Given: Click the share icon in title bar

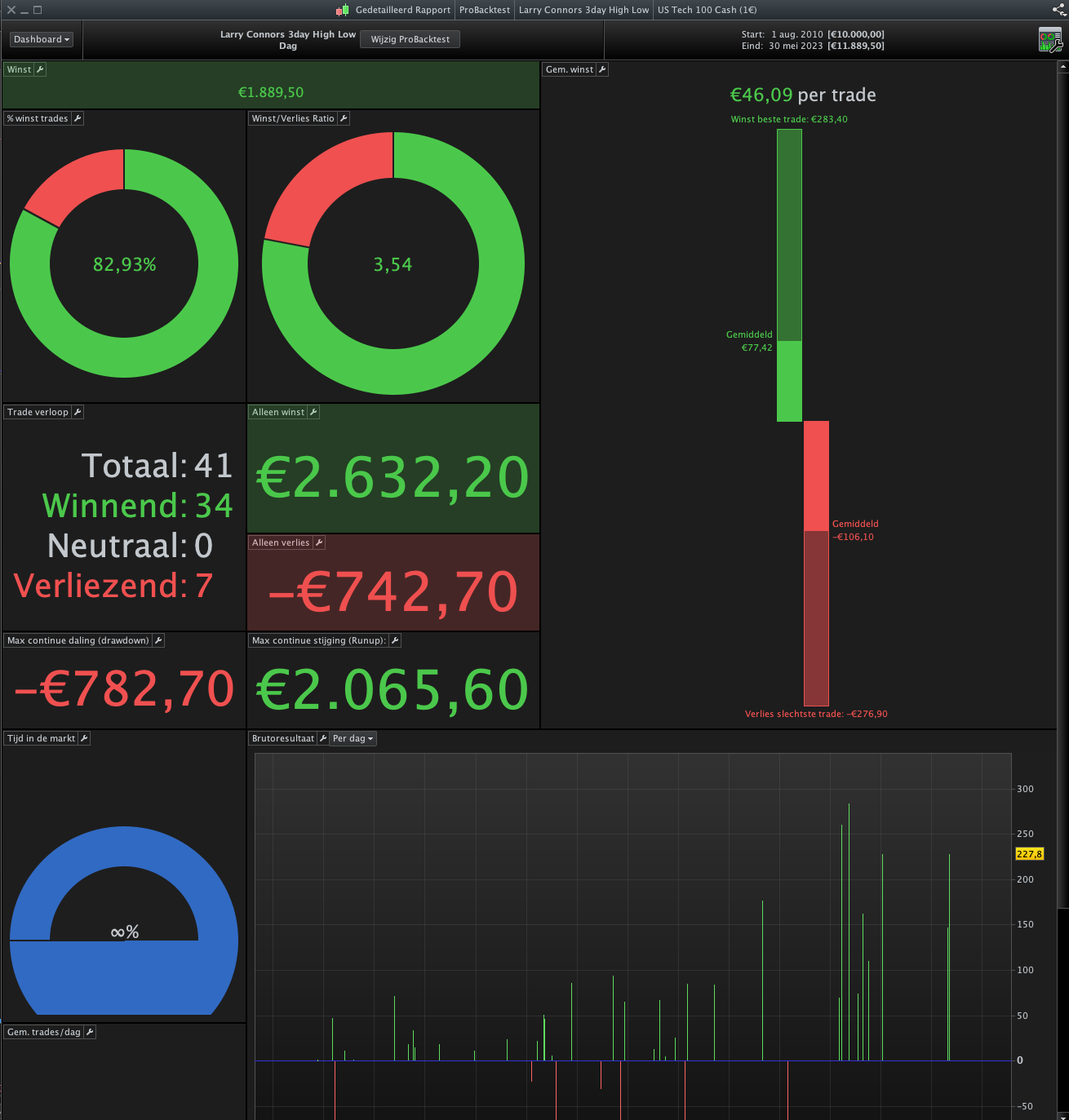Looking at the screenshot, I should 1058,10.
